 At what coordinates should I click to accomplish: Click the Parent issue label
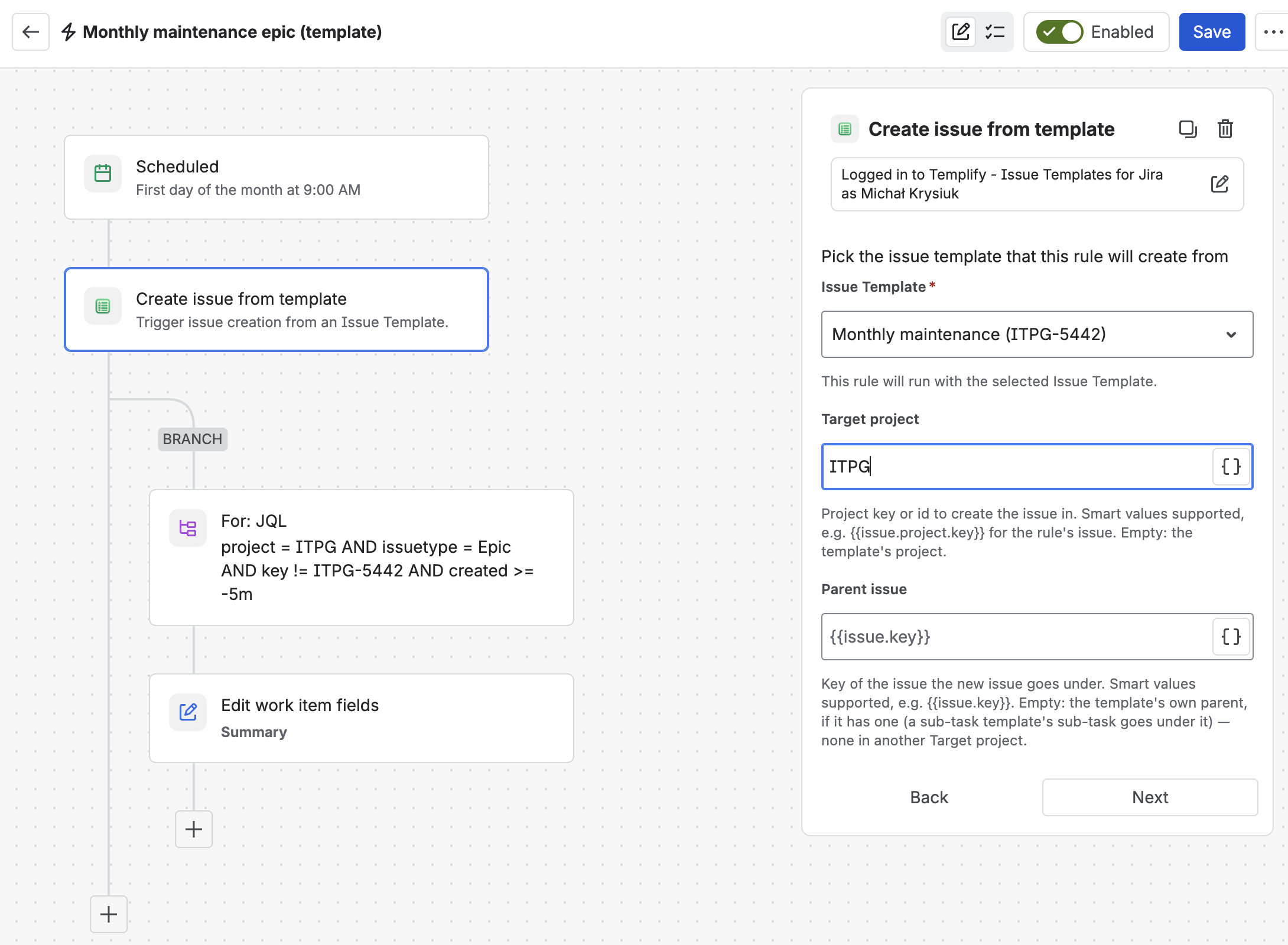864,589
